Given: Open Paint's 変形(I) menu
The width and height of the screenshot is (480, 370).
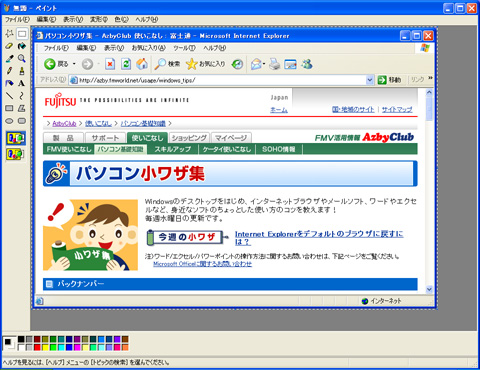Looking at the screenshot, I should (99, 19).
